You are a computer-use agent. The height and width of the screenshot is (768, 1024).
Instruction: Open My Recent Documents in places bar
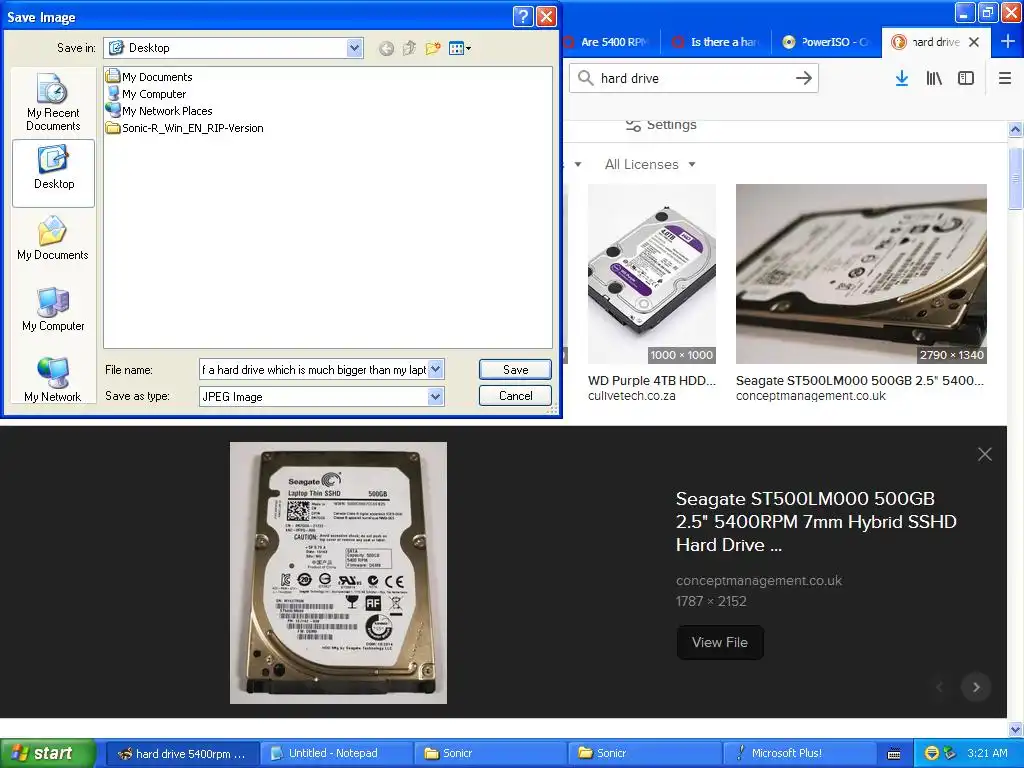53,103
